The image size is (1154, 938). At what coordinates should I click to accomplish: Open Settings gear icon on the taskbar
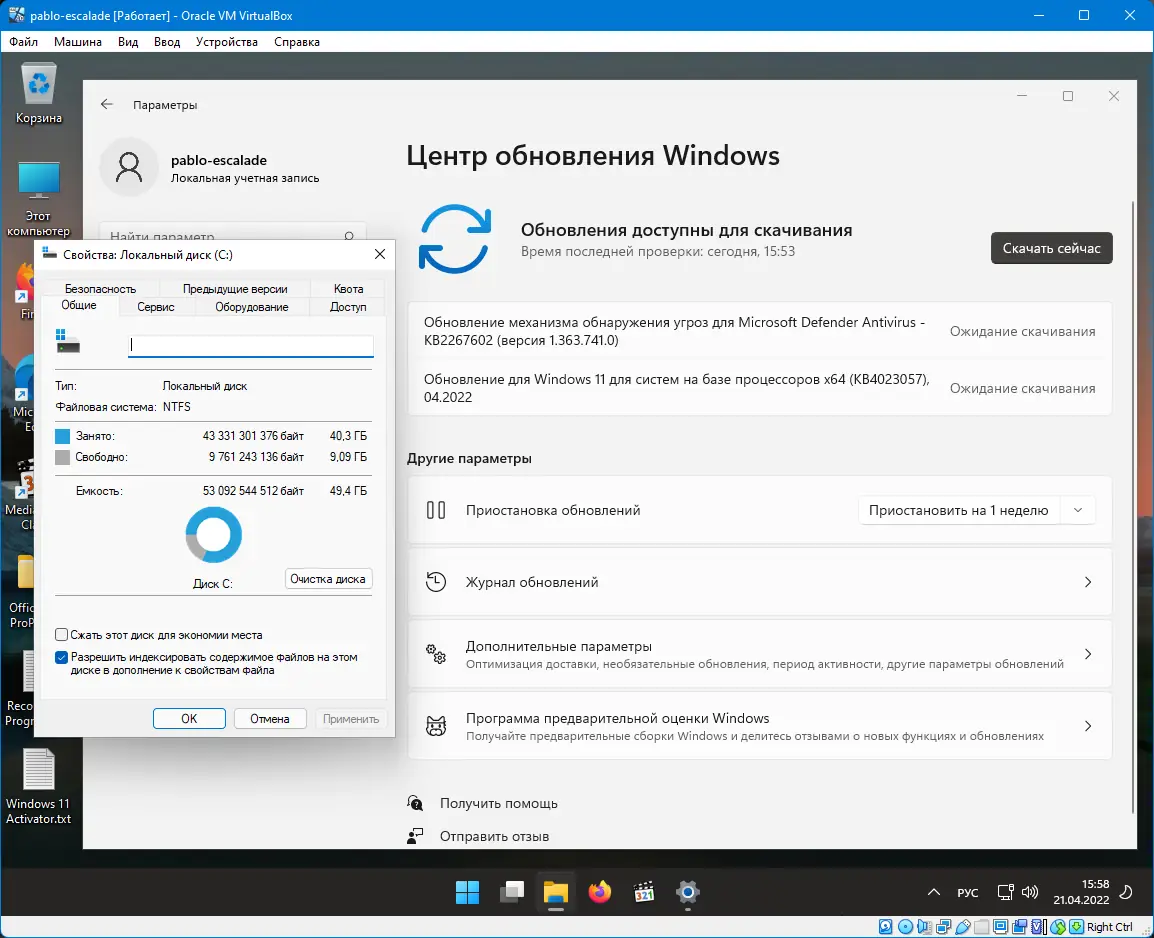[x=687, y=892]
